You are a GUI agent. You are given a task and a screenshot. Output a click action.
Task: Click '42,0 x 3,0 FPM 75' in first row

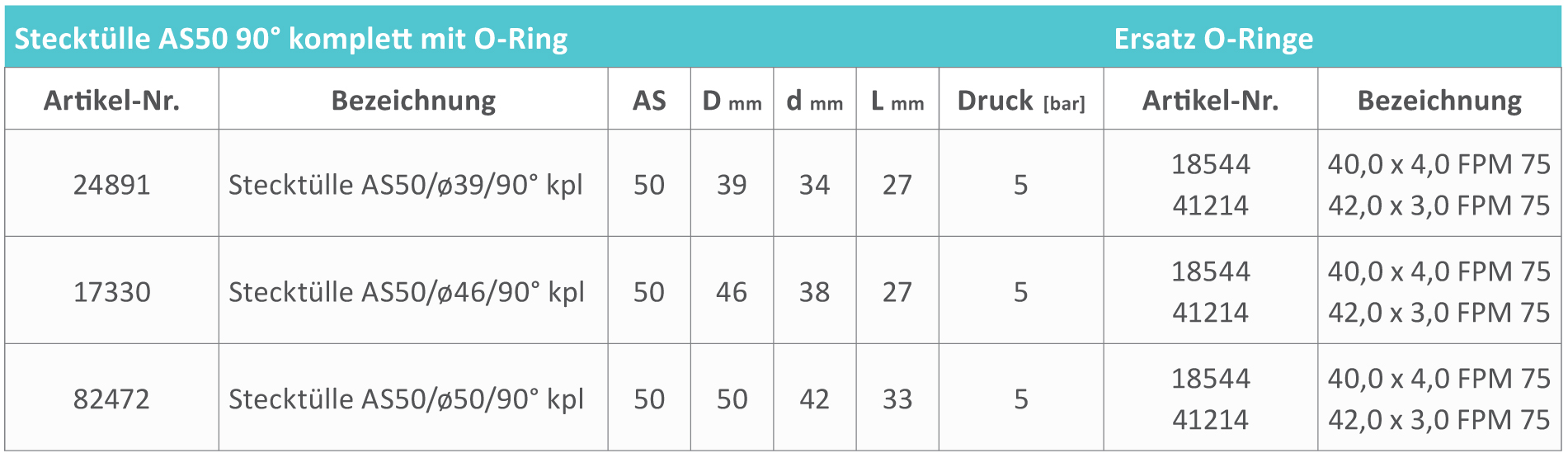coord(1439,205)
